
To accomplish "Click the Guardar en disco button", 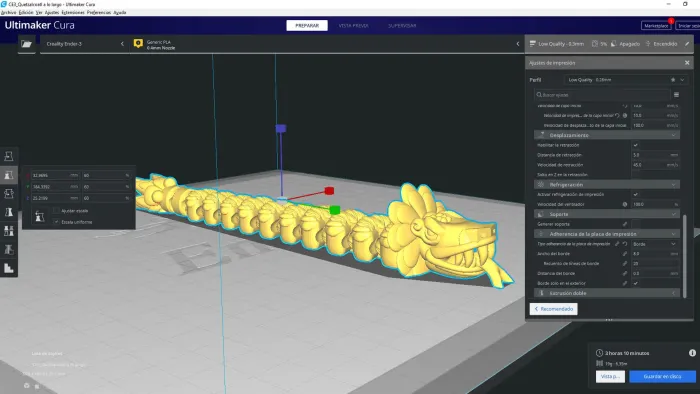I will [x=662, y=377].
